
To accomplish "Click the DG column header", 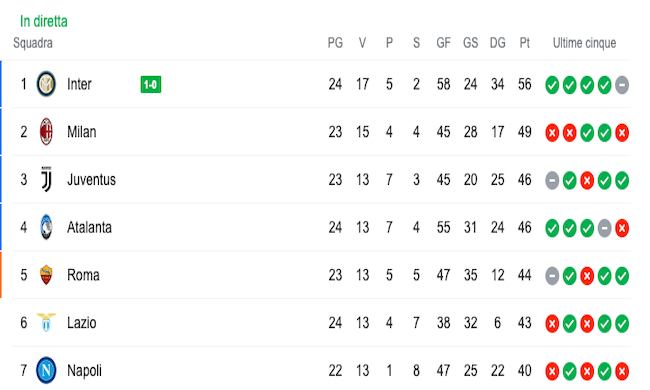I will point(497,43).
